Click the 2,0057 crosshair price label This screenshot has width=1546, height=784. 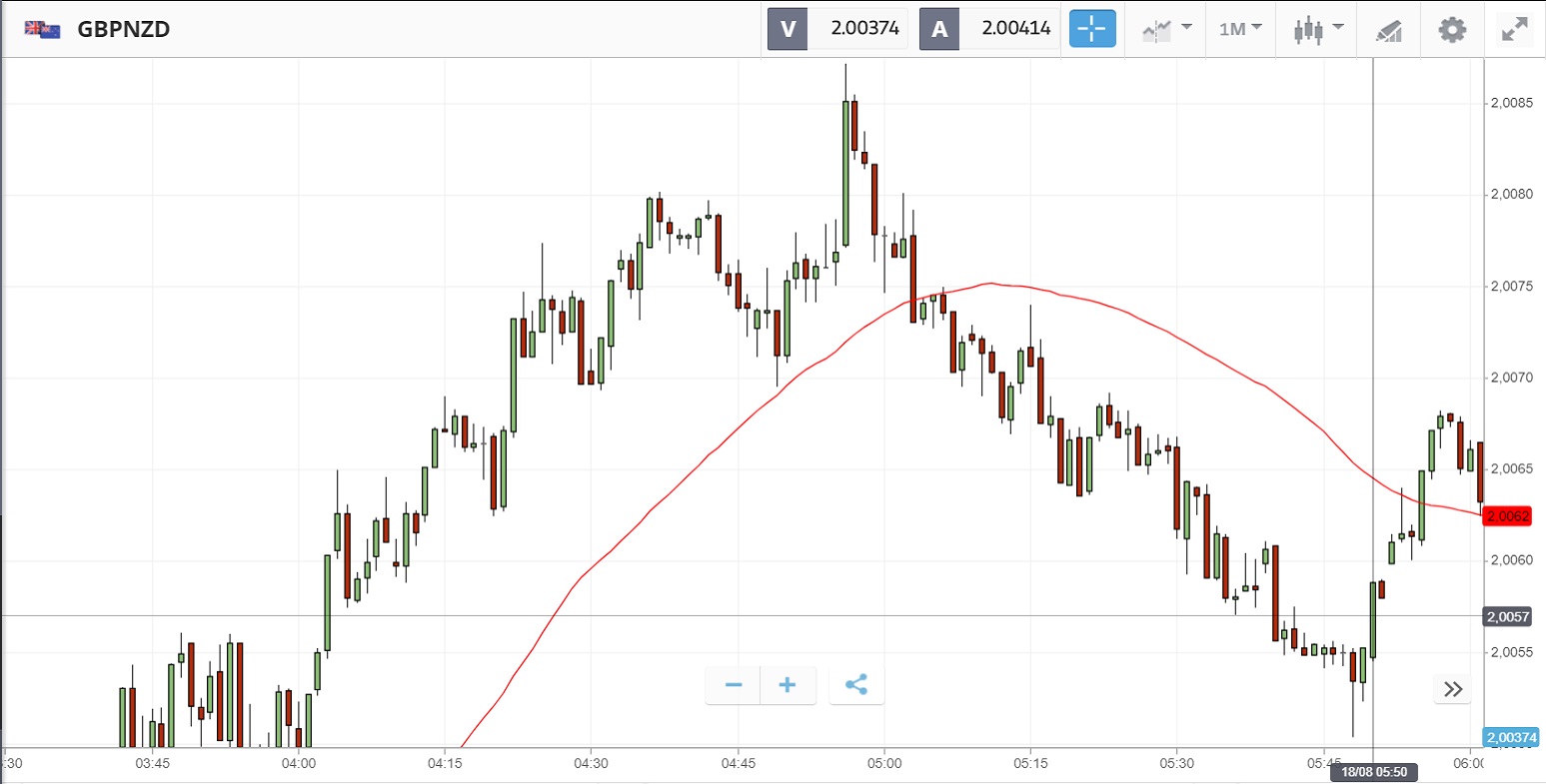[x=1507, y=616]
